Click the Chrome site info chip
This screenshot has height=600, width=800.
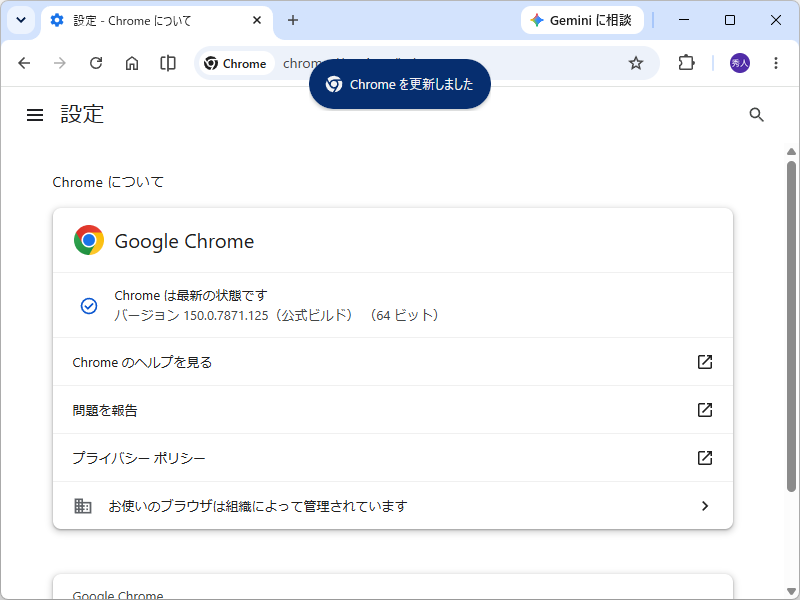235,63
